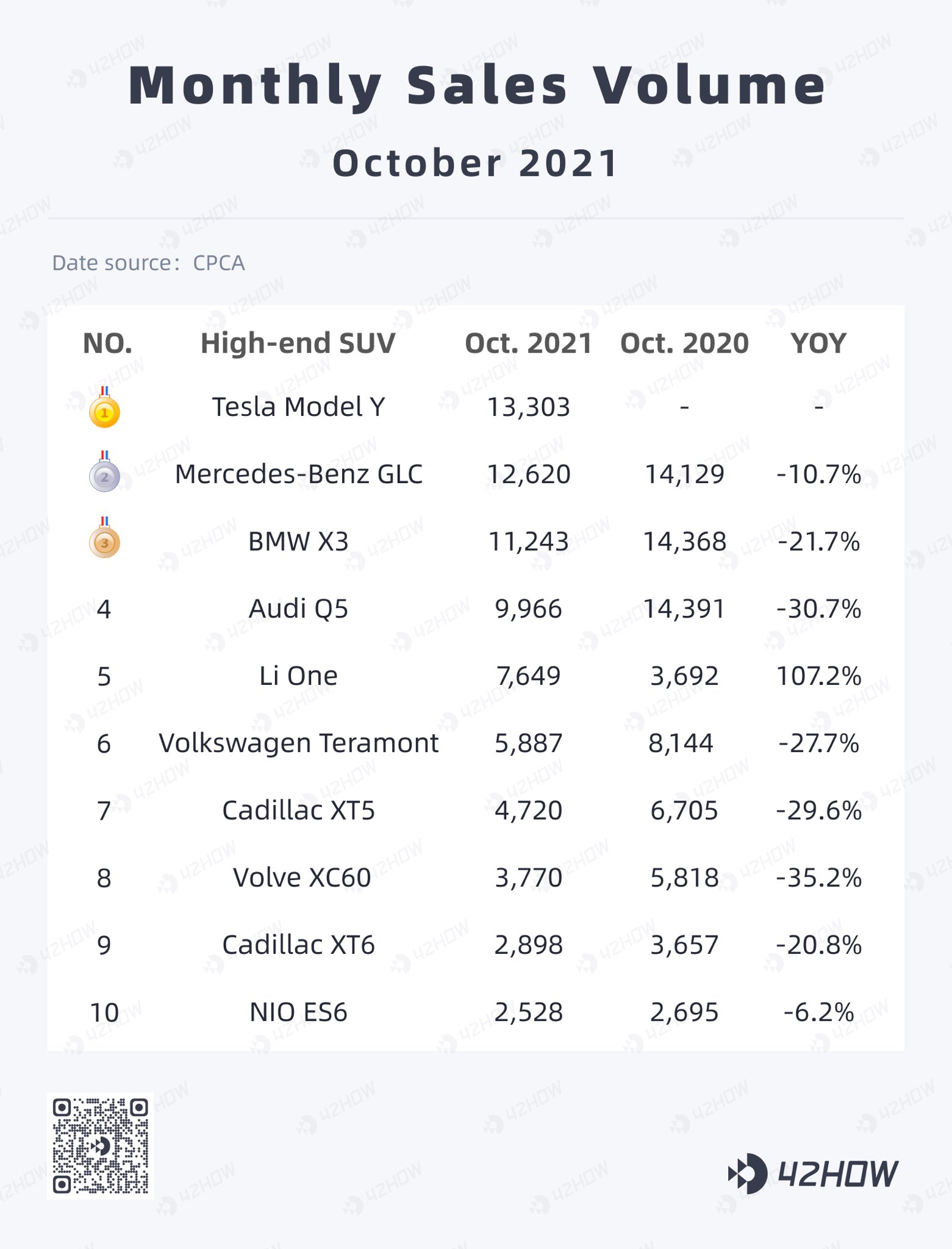The height and width of the screenshot is (1249, 952).
Task: Click the "Monthly Sales Volume" title
Action: [476, 85]
